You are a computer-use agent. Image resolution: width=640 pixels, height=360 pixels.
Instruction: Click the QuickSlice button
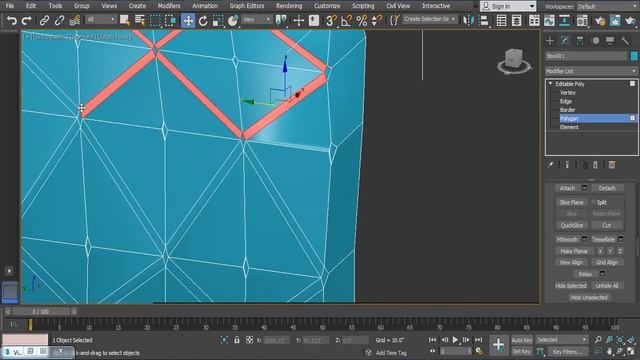[571, 225]
